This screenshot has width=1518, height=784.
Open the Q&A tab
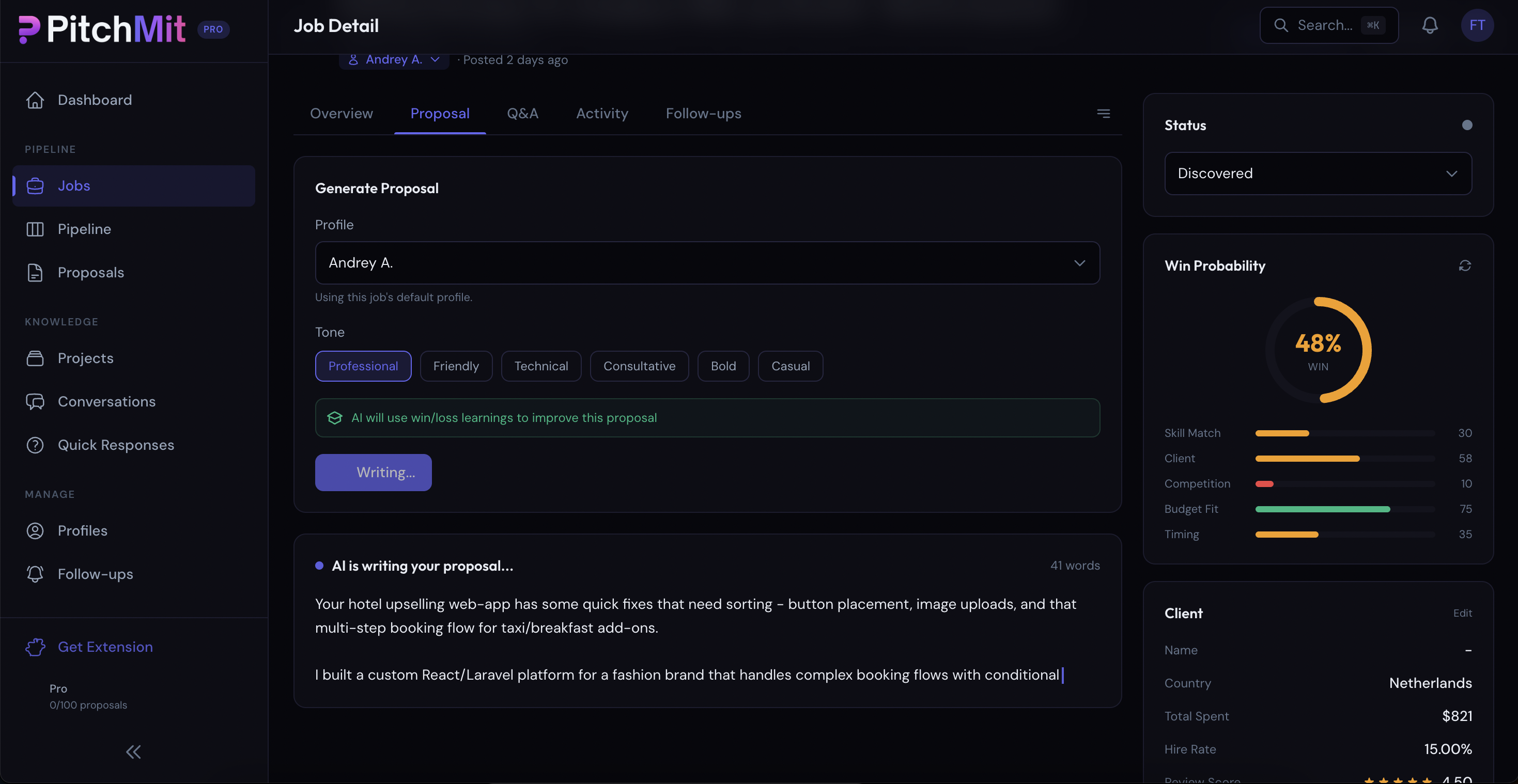click(x=522, y=113)
